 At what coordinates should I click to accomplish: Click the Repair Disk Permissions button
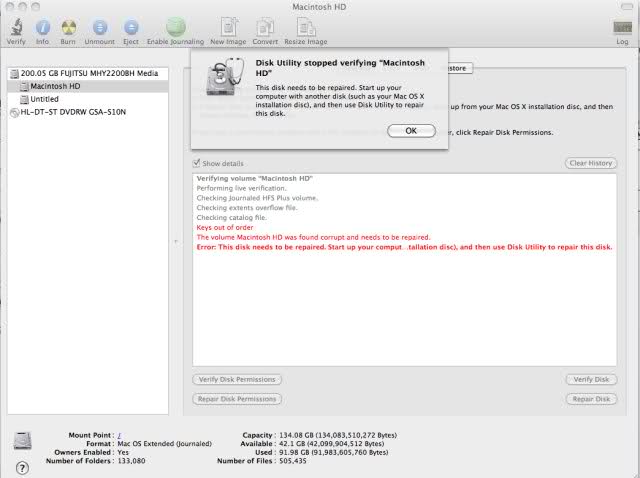[x=237, y=399]
